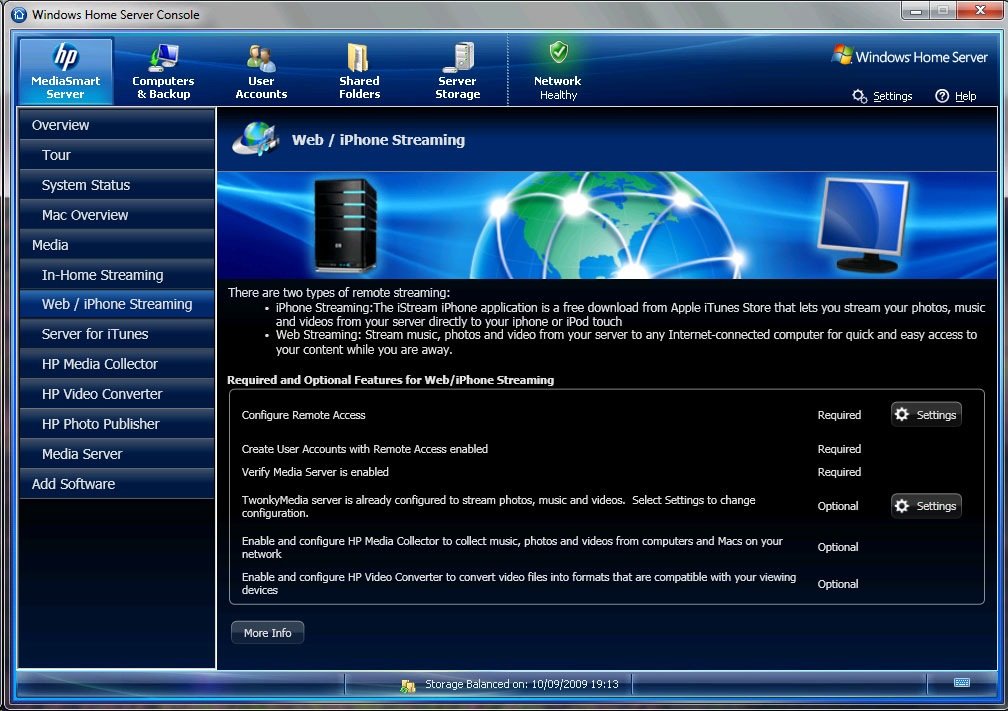Open console Settings at top right
1008x711 pixels.
coord(883,96)
